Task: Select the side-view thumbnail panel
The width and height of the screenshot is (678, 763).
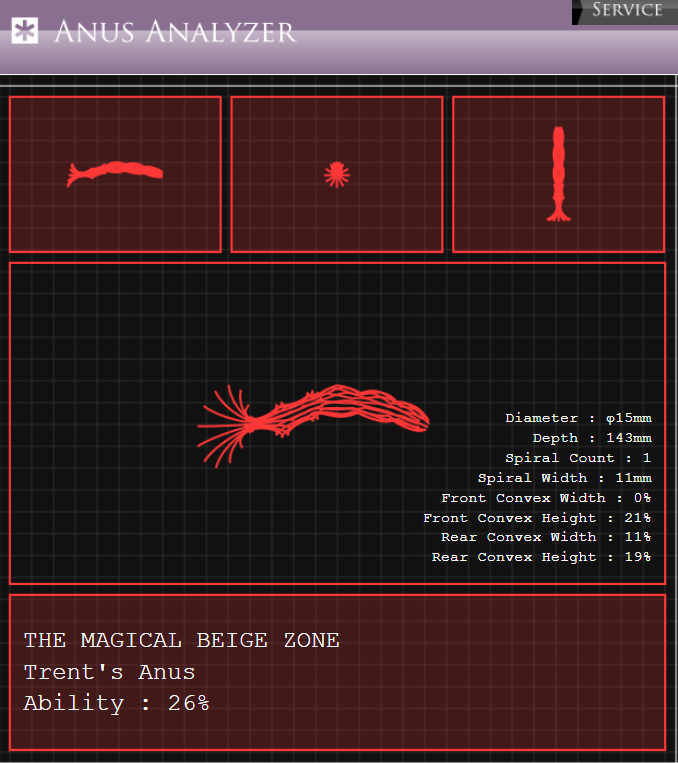Action: [115, 174]
